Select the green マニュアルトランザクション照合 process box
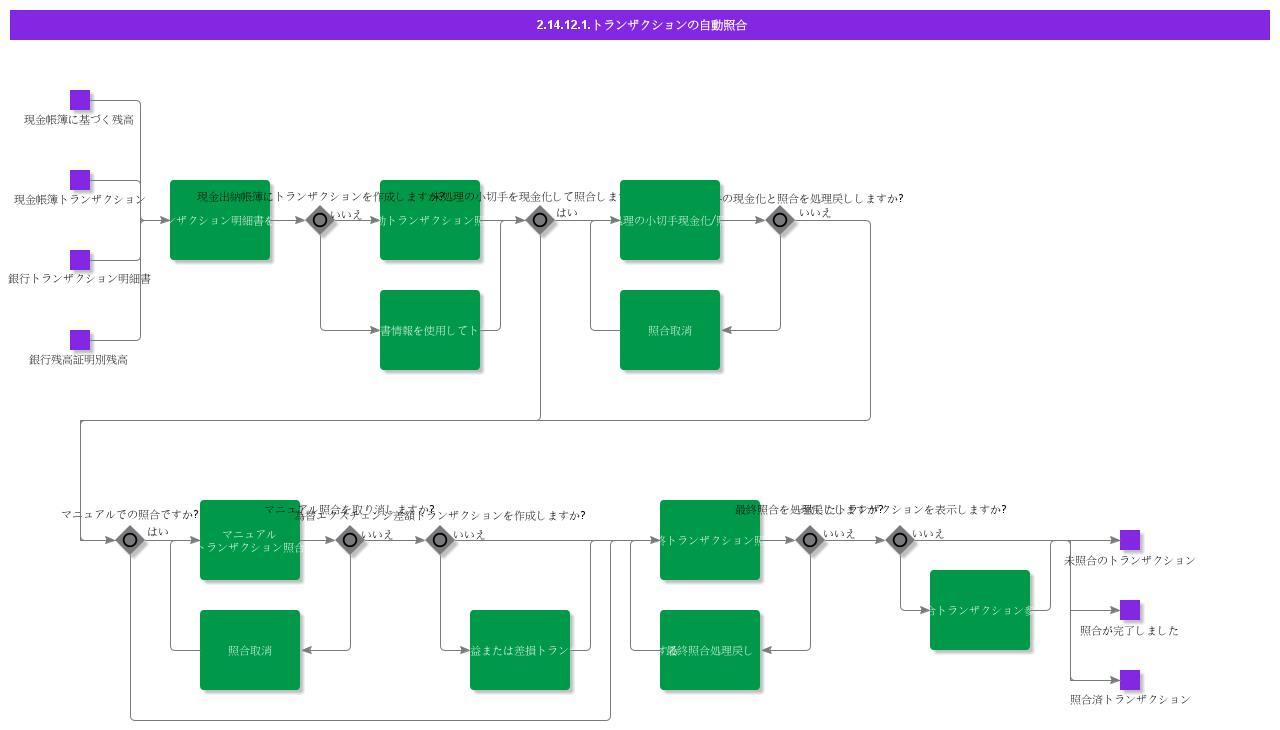The image size is (1280, 730). tap(250, 540)
